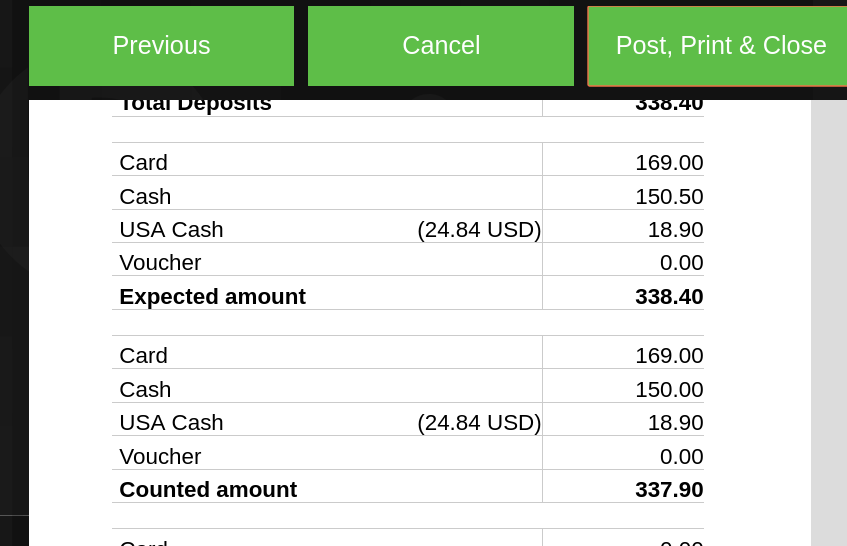Screen dimensions: 847x546
Task: Select the 150.50 Cash value
Action: tap(669, 196)
